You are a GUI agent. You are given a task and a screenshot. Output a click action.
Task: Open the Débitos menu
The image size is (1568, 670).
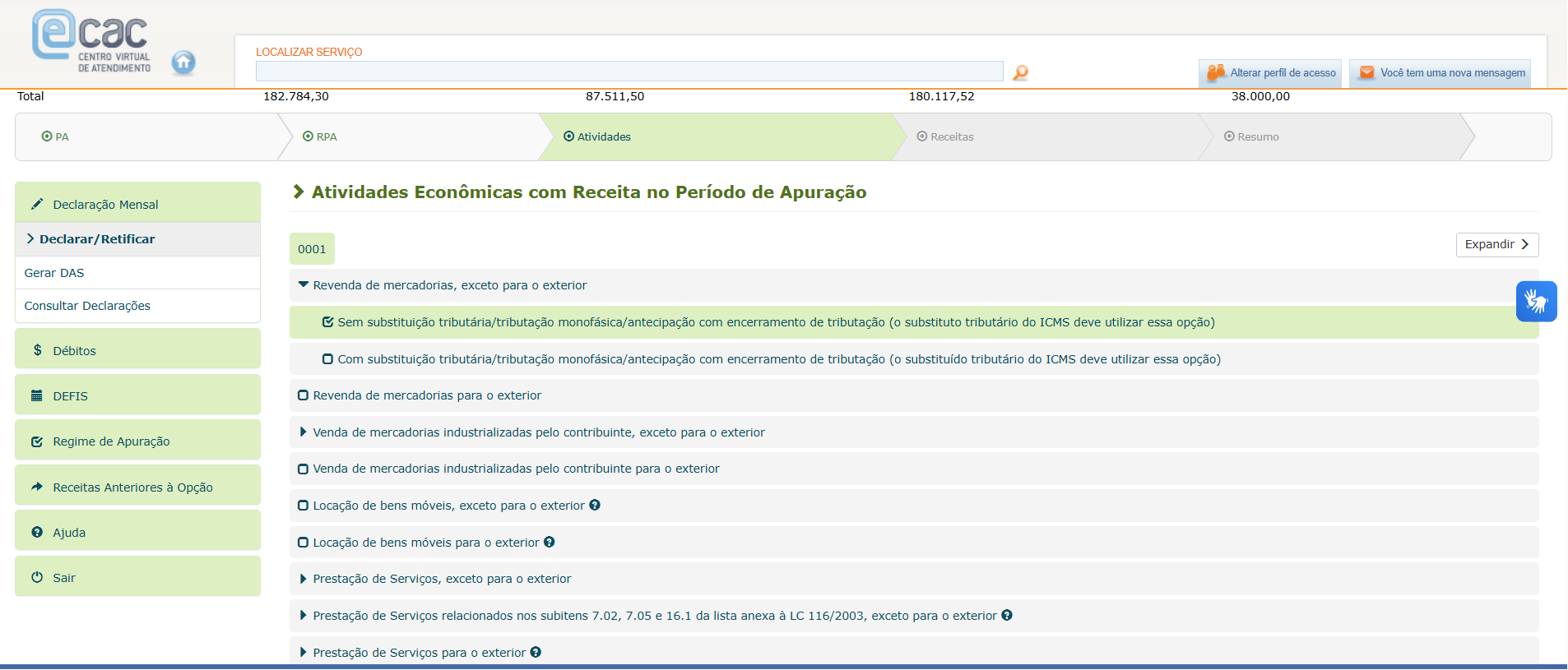[137, 349]
